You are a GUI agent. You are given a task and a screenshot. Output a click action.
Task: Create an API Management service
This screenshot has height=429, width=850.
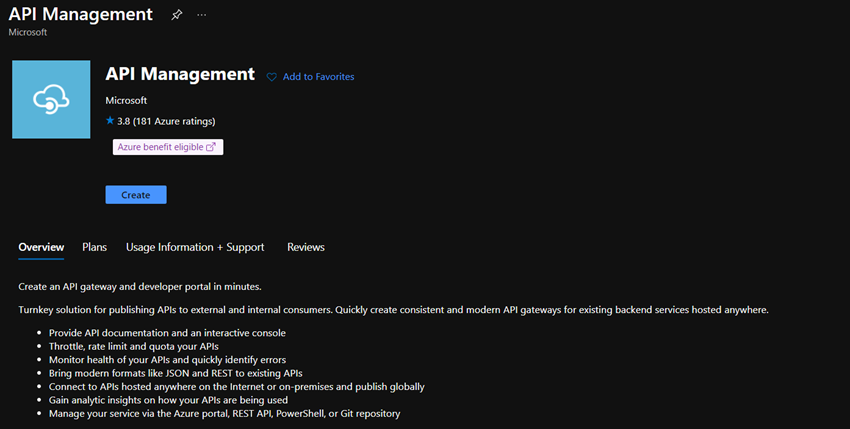pos(136,195)
